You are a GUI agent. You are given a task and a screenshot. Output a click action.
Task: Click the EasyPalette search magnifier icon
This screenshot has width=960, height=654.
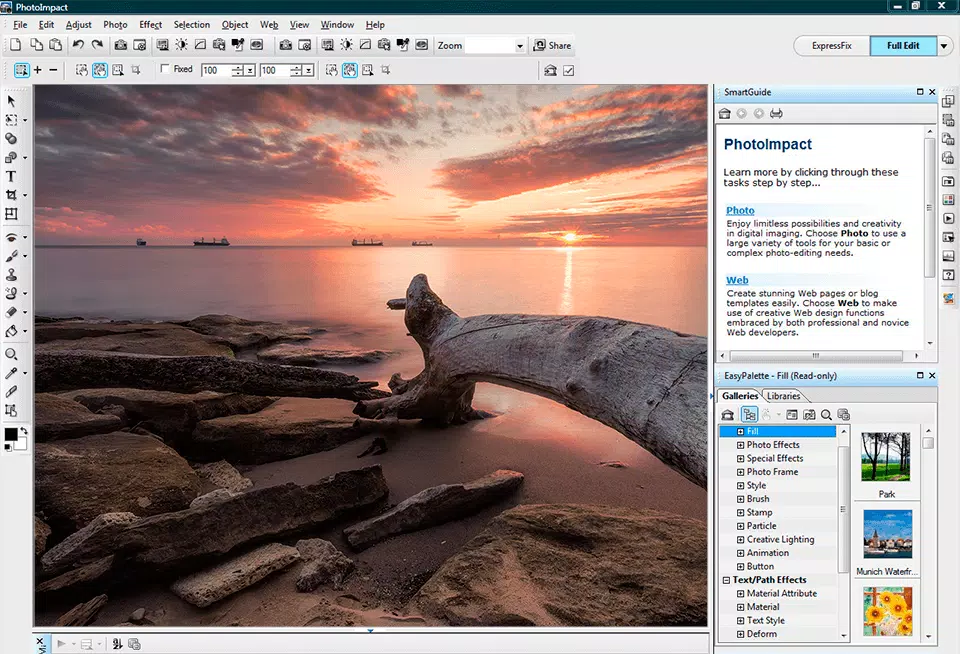(x=826, y=415)
